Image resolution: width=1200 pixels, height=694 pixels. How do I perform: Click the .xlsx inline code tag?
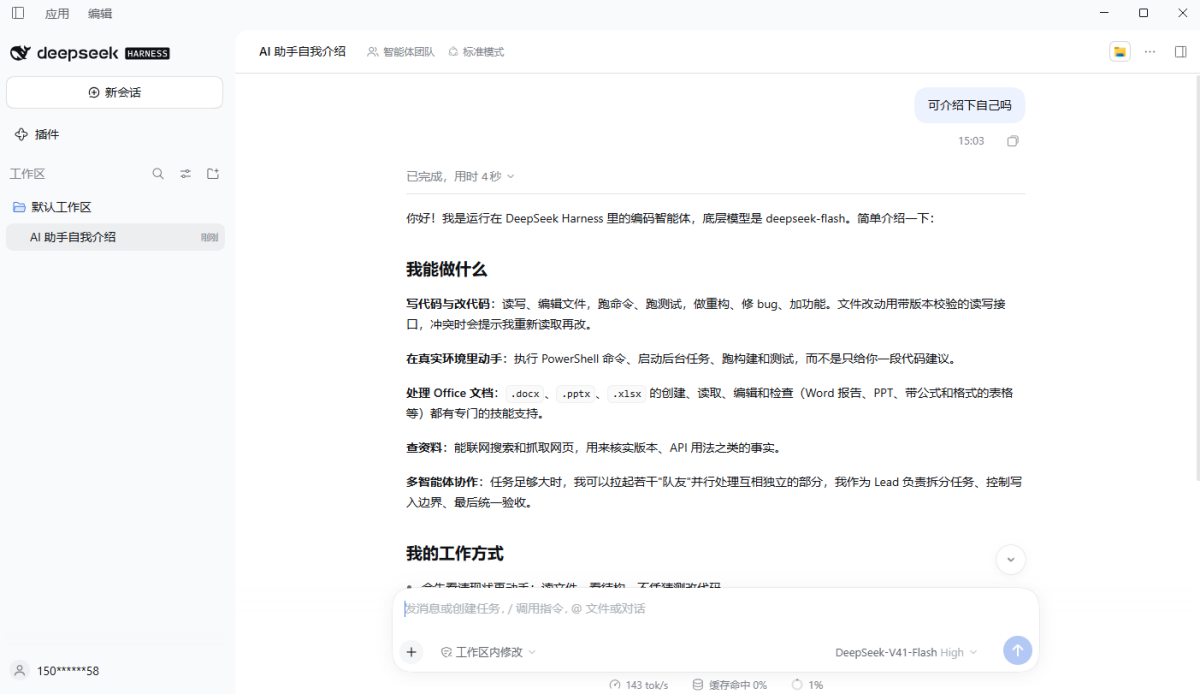pos(625,393)
